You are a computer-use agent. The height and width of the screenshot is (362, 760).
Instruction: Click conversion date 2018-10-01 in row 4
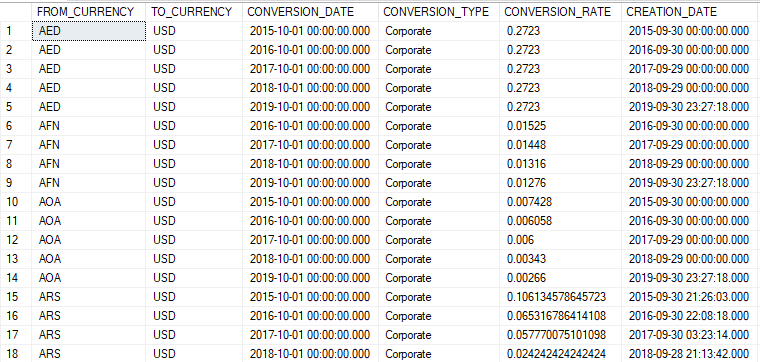tap(310, 88)
